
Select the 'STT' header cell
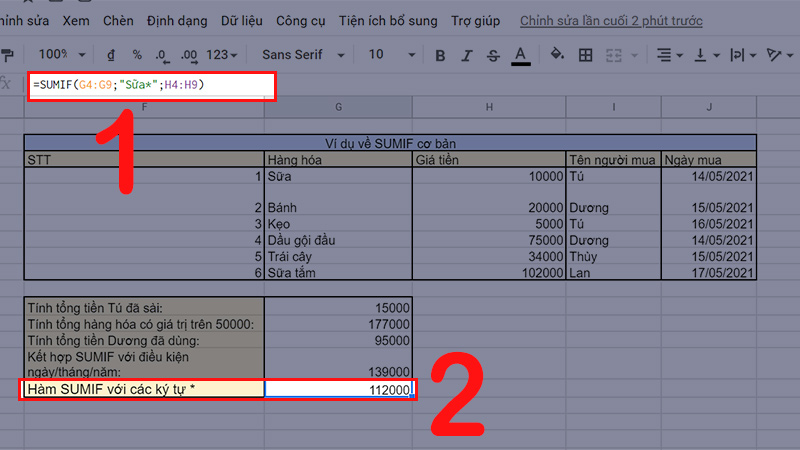pos(144,160)
